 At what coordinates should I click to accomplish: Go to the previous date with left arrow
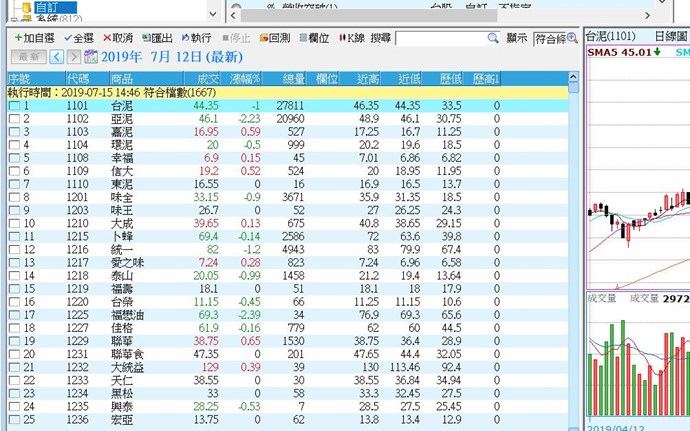56,57
